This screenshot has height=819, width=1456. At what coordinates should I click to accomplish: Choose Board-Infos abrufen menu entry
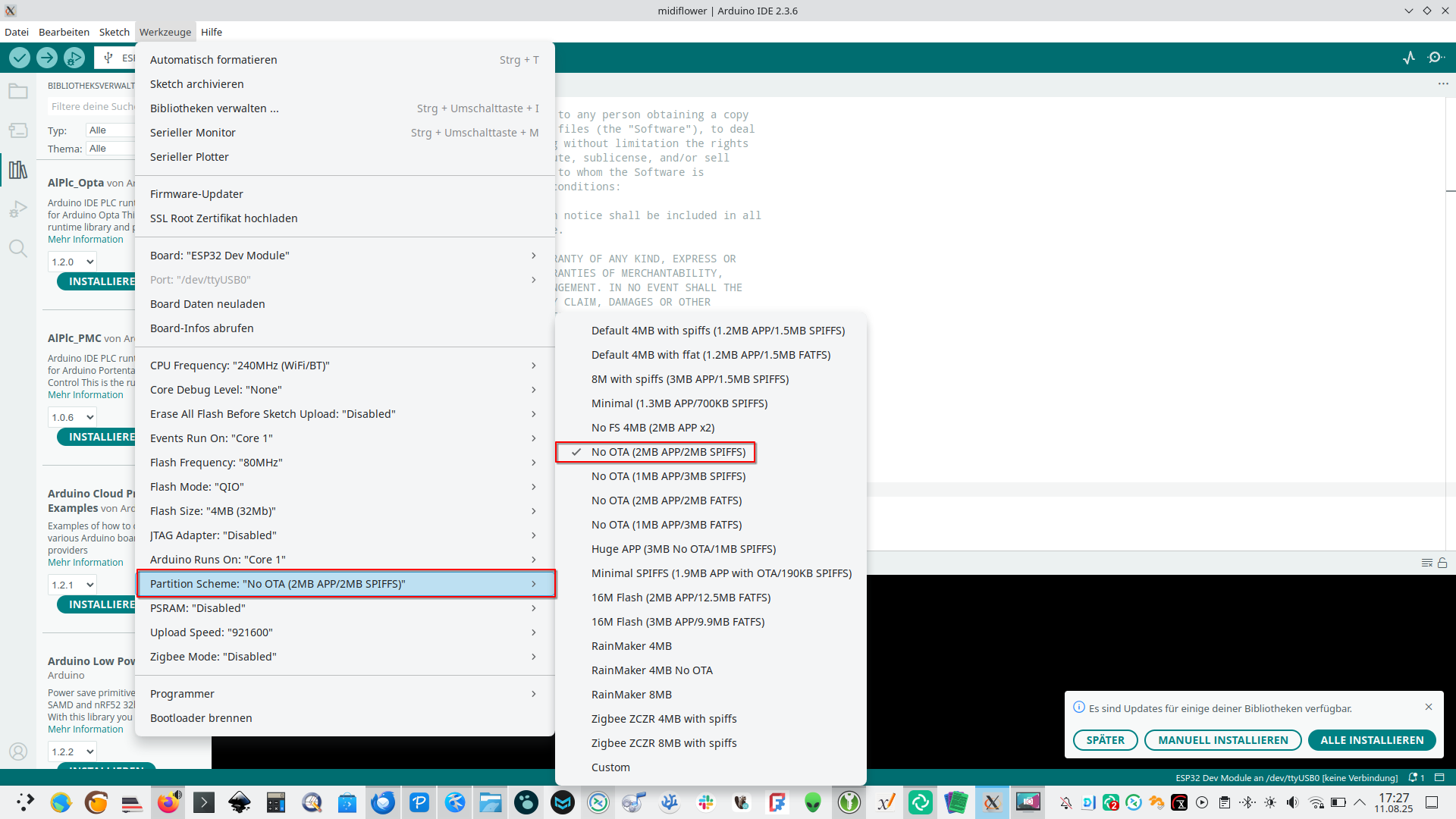point(345,328)
